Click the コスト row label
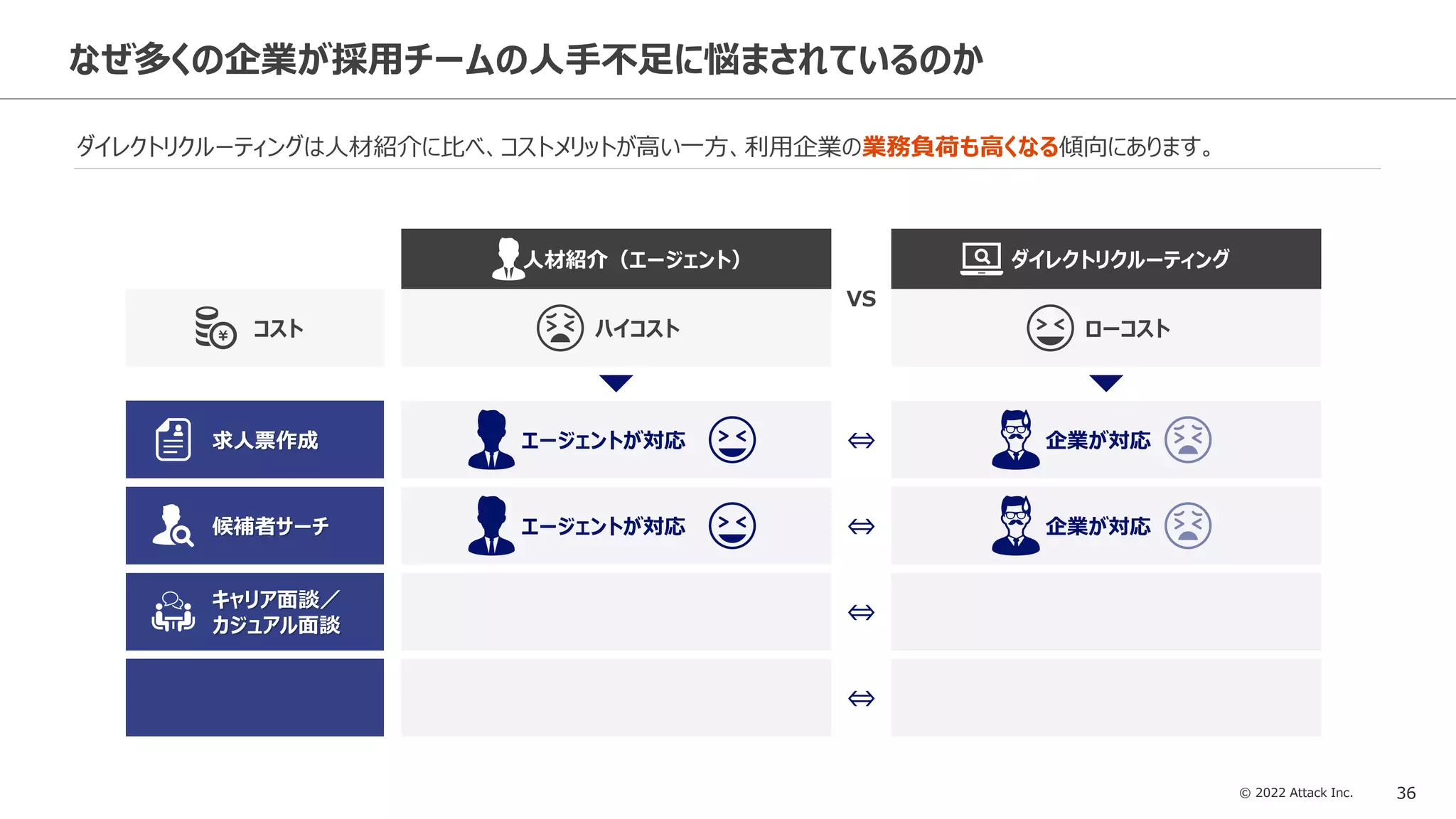This screenshot has height=819, width=1456. [x=279, y=328]
